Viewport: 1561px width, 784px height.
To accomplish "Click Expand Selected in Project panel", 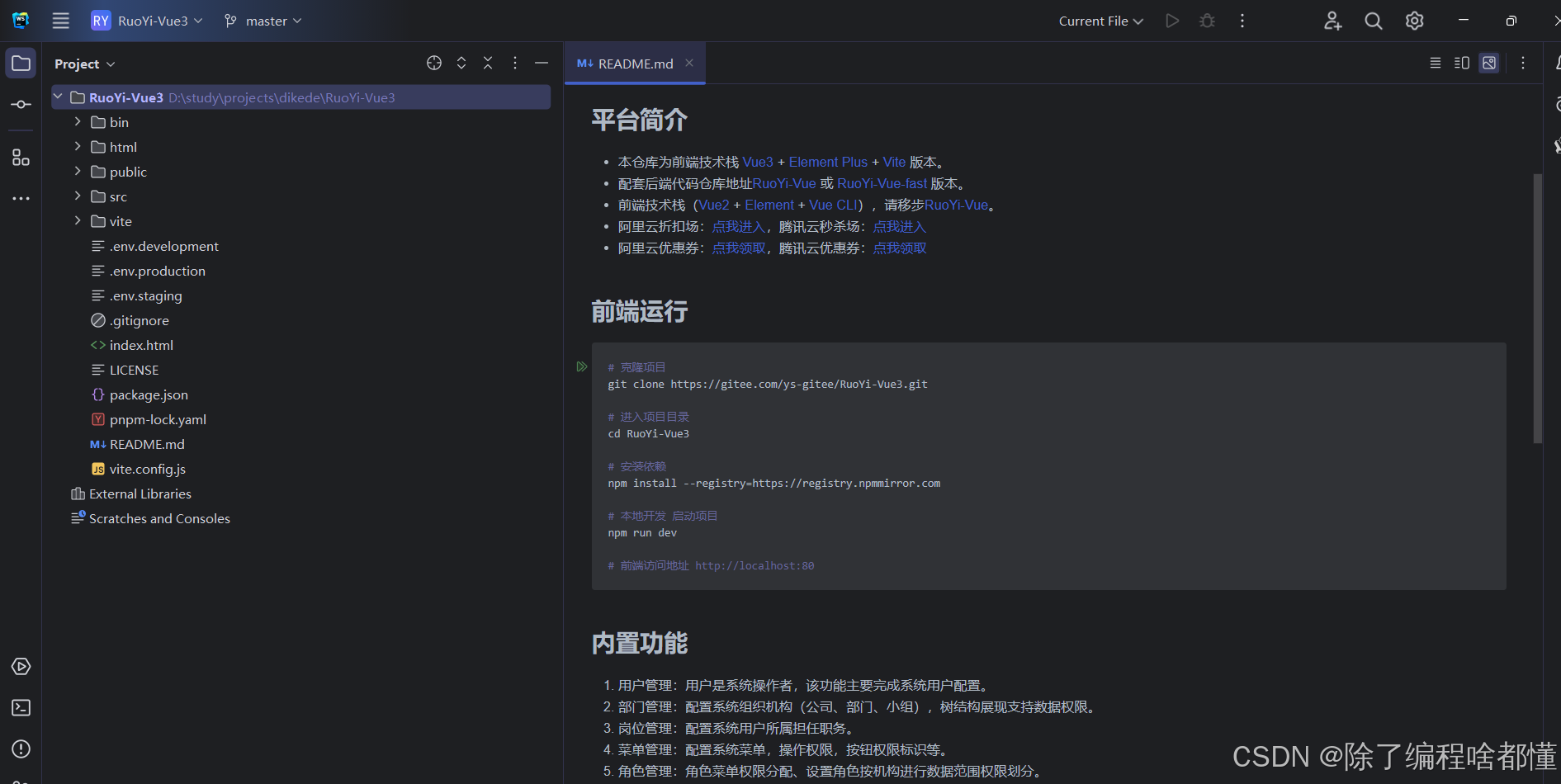I will coord(461,63).
